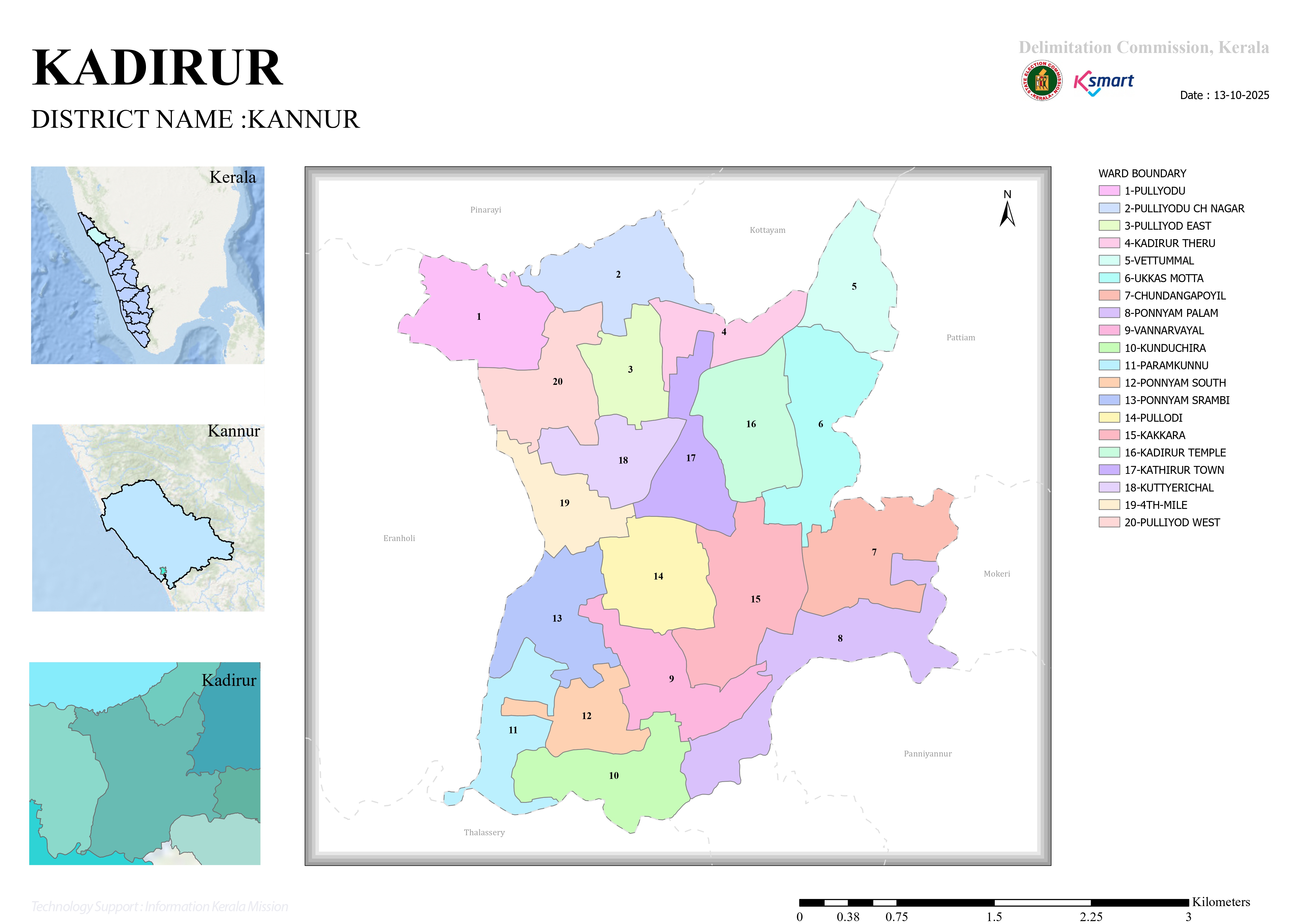The width and height of the screenshot is (1307, 924).
Task: Click the 4-KADIRUR THERU legend swatch
Action: coord(1109,243)
